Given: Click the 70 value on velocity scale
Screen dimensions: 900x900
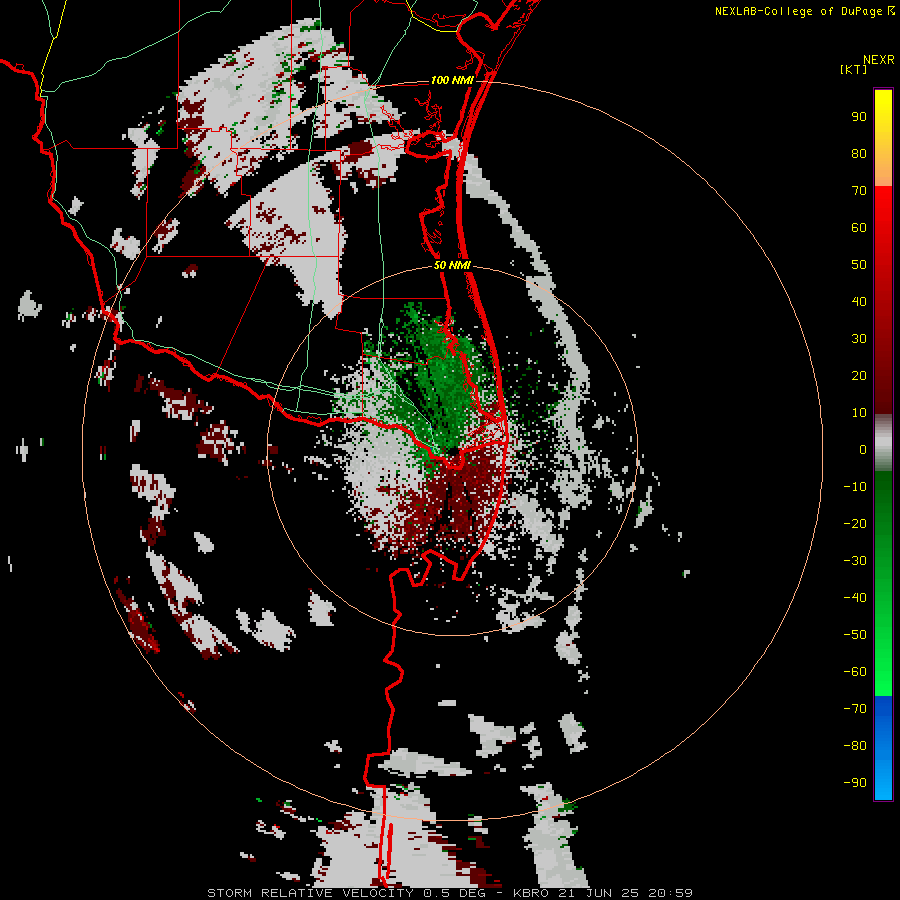Looking at the screenshot, I should click(859, 191).
